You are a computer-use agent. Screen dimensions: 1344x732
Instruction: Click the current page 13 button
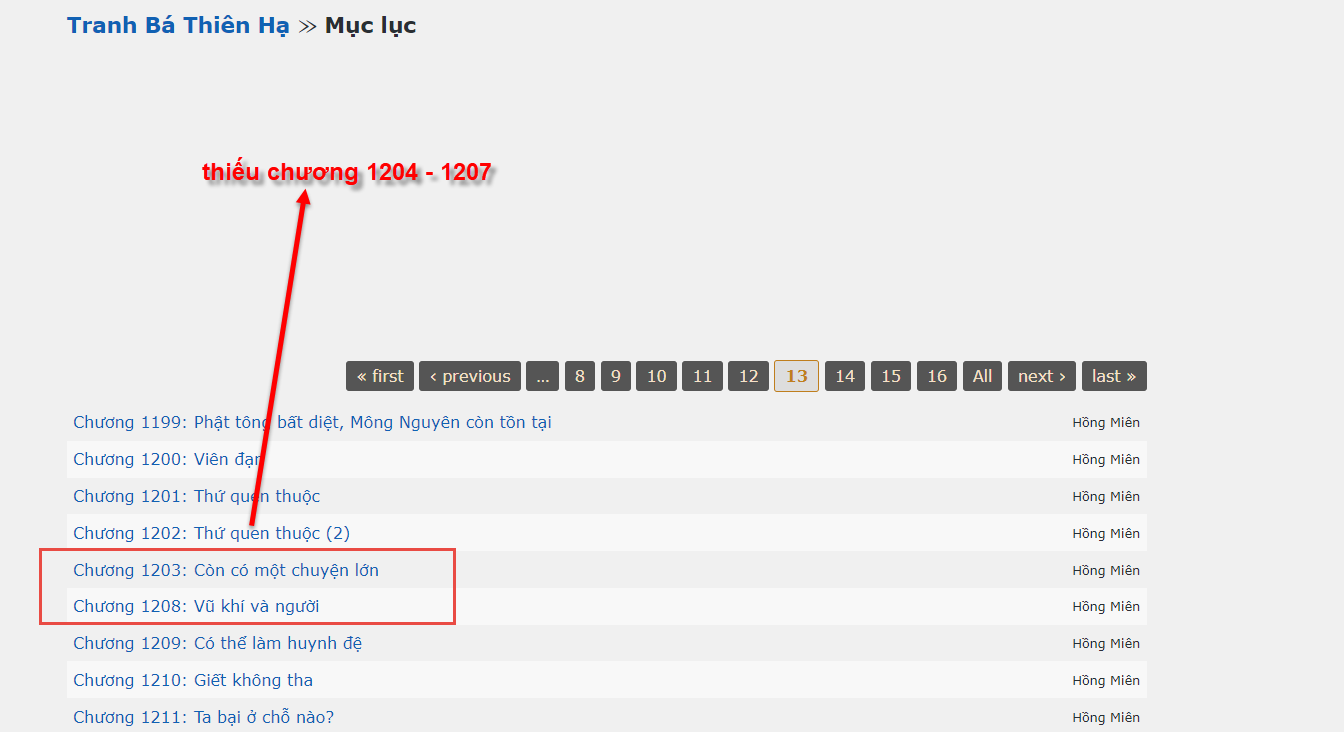pyautogui.click(x=796, y=376)
